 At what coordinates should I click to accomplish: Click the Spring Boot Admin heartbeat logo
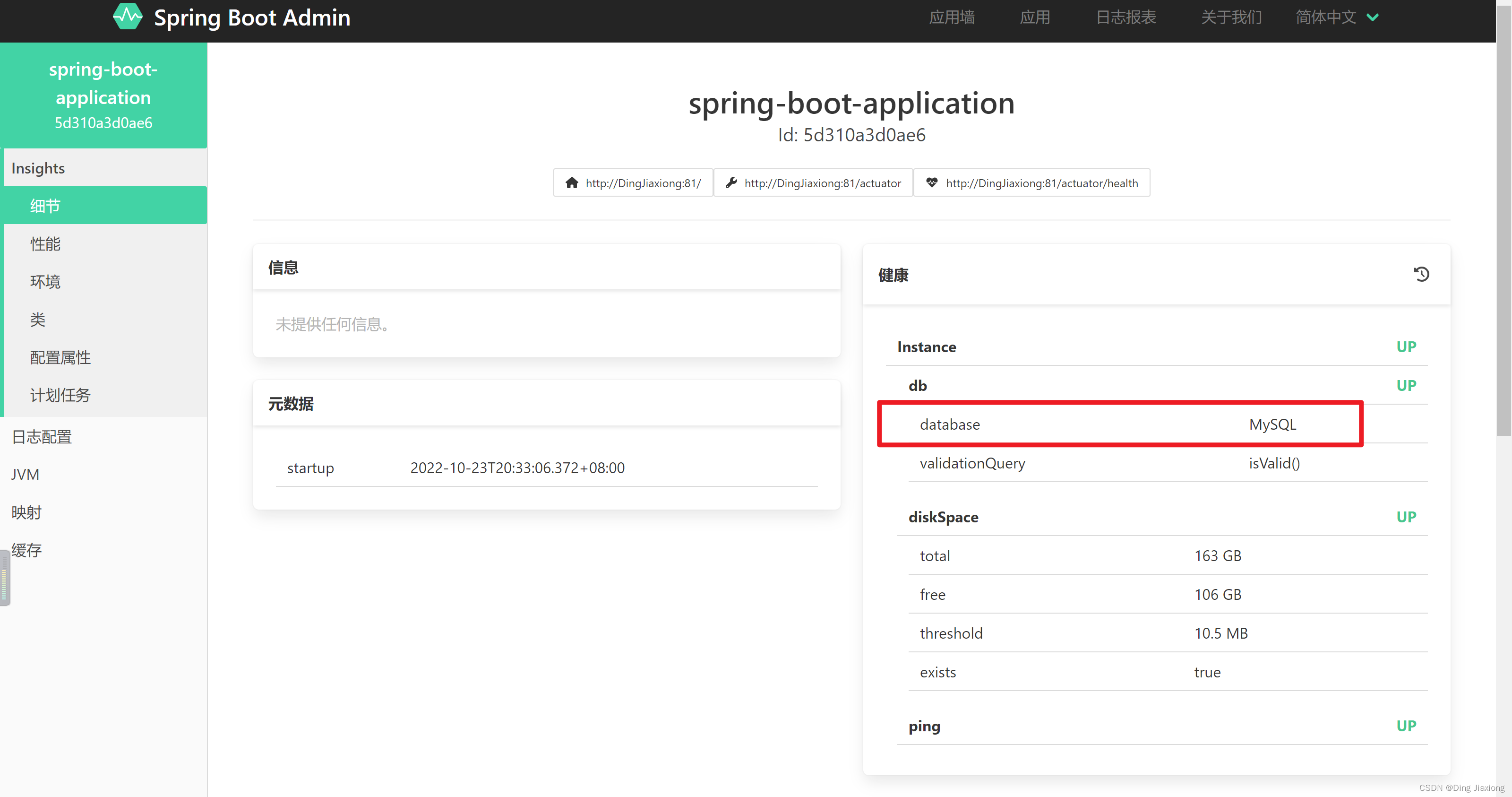click(128, 17)
